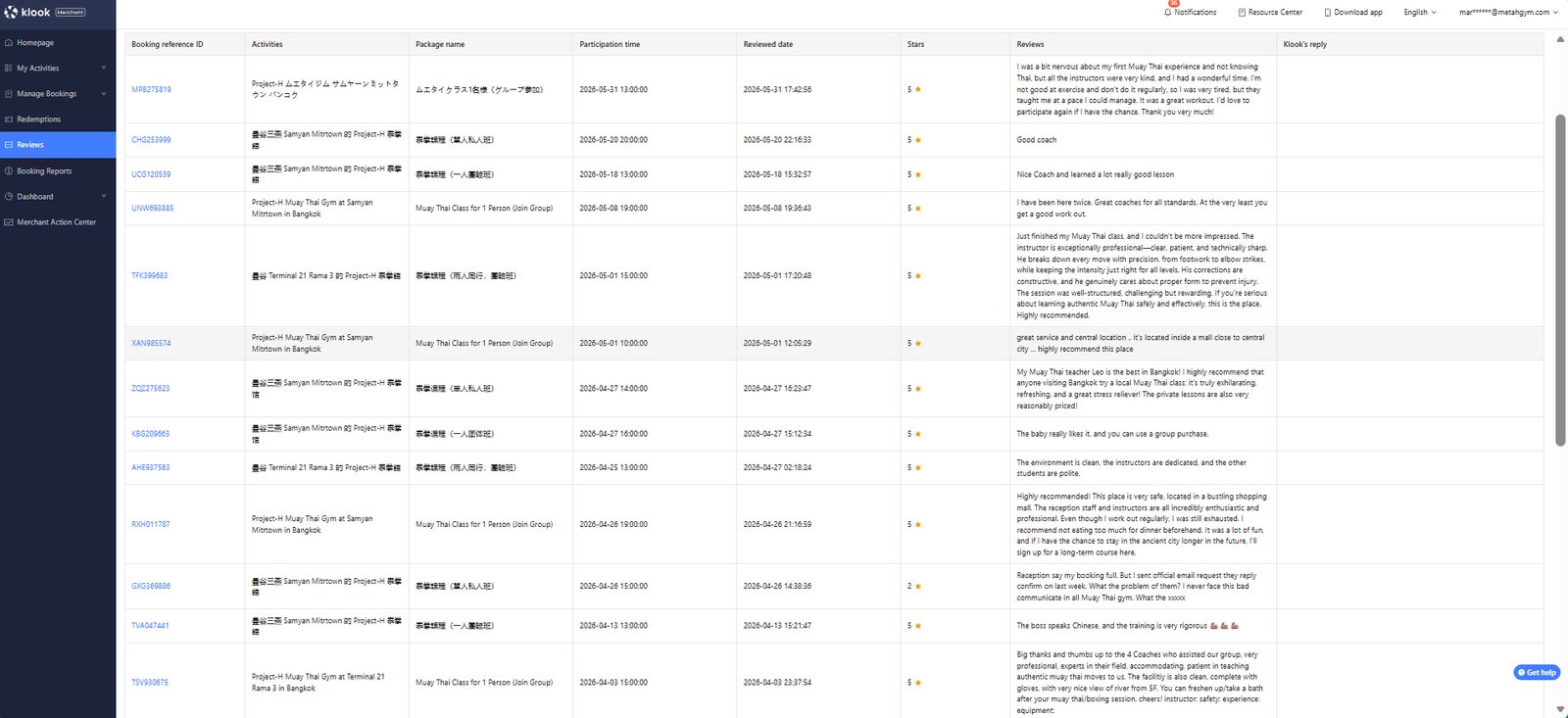Click the Notifications bell icon

[x=1168, y=12]
